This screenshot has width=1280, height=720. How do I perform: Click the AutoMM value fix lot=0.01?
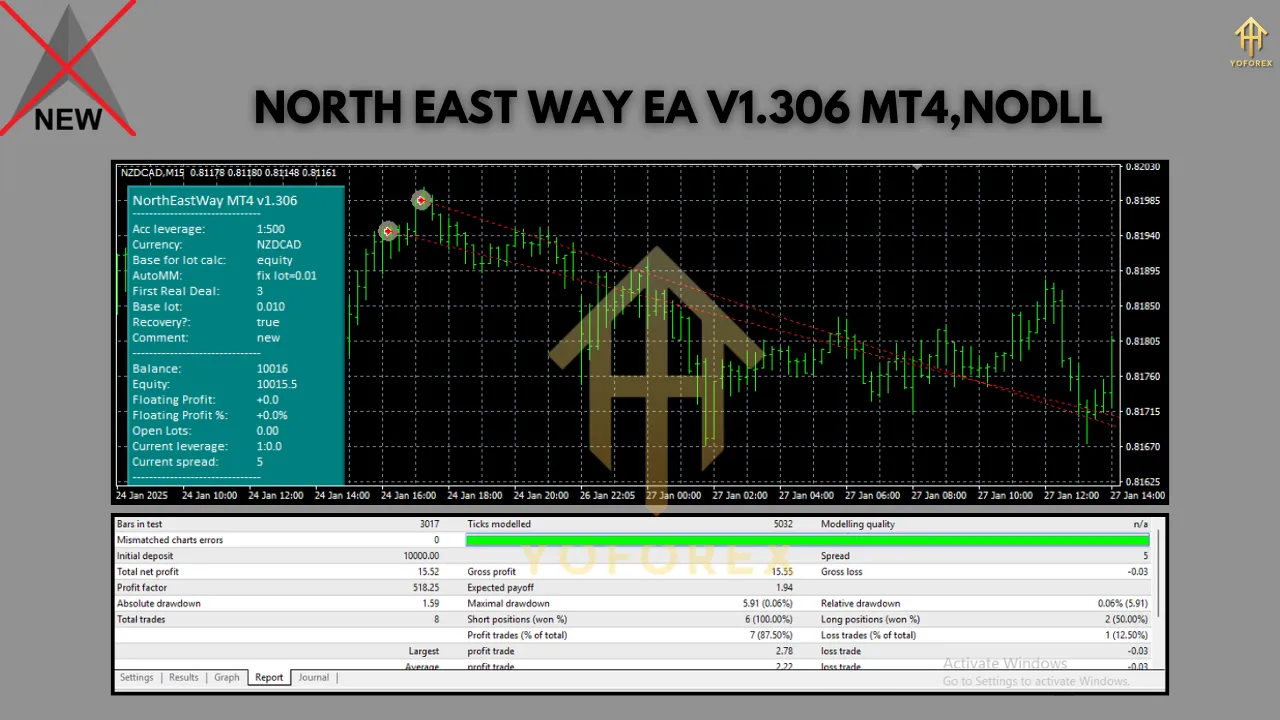pyautogui.click(x=286, y=275)
